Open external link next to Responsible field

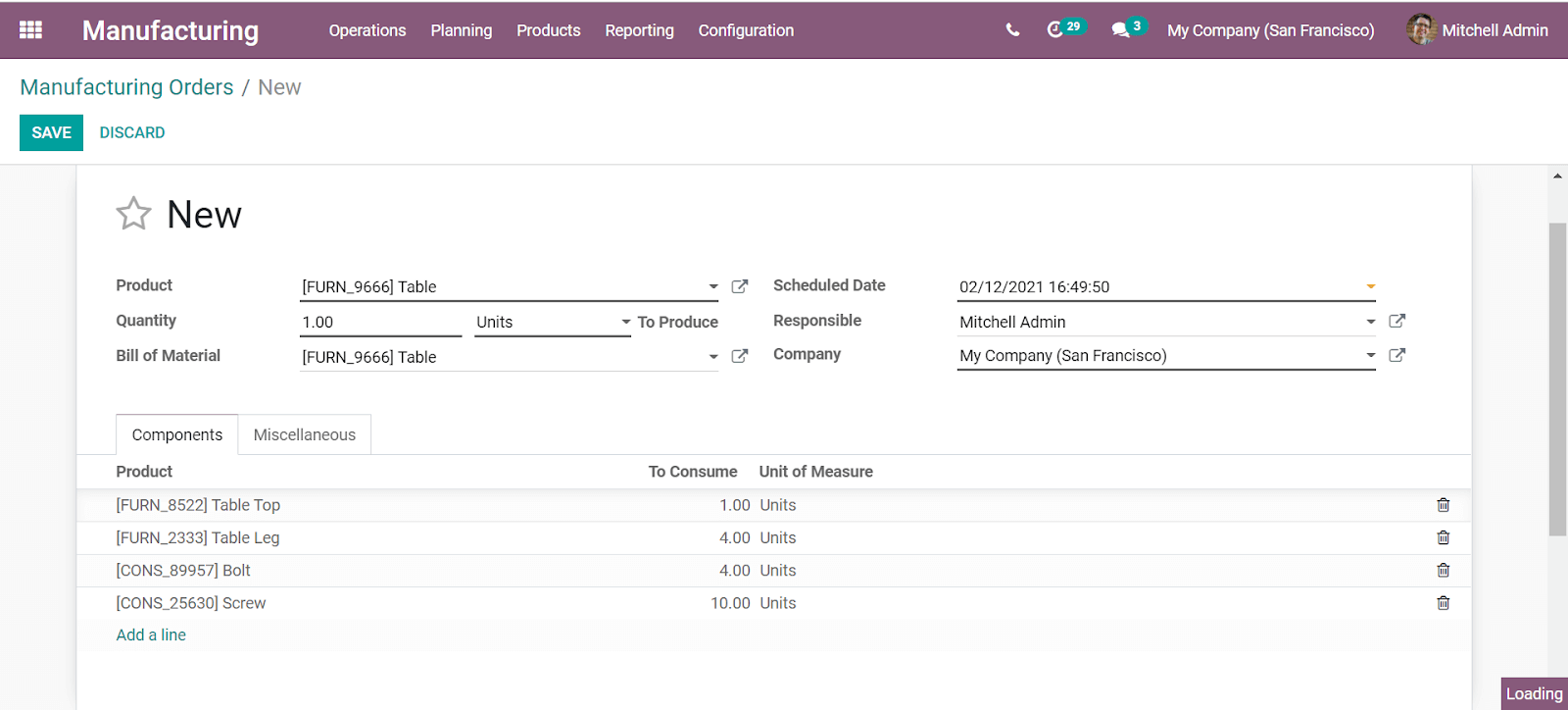1397,321
